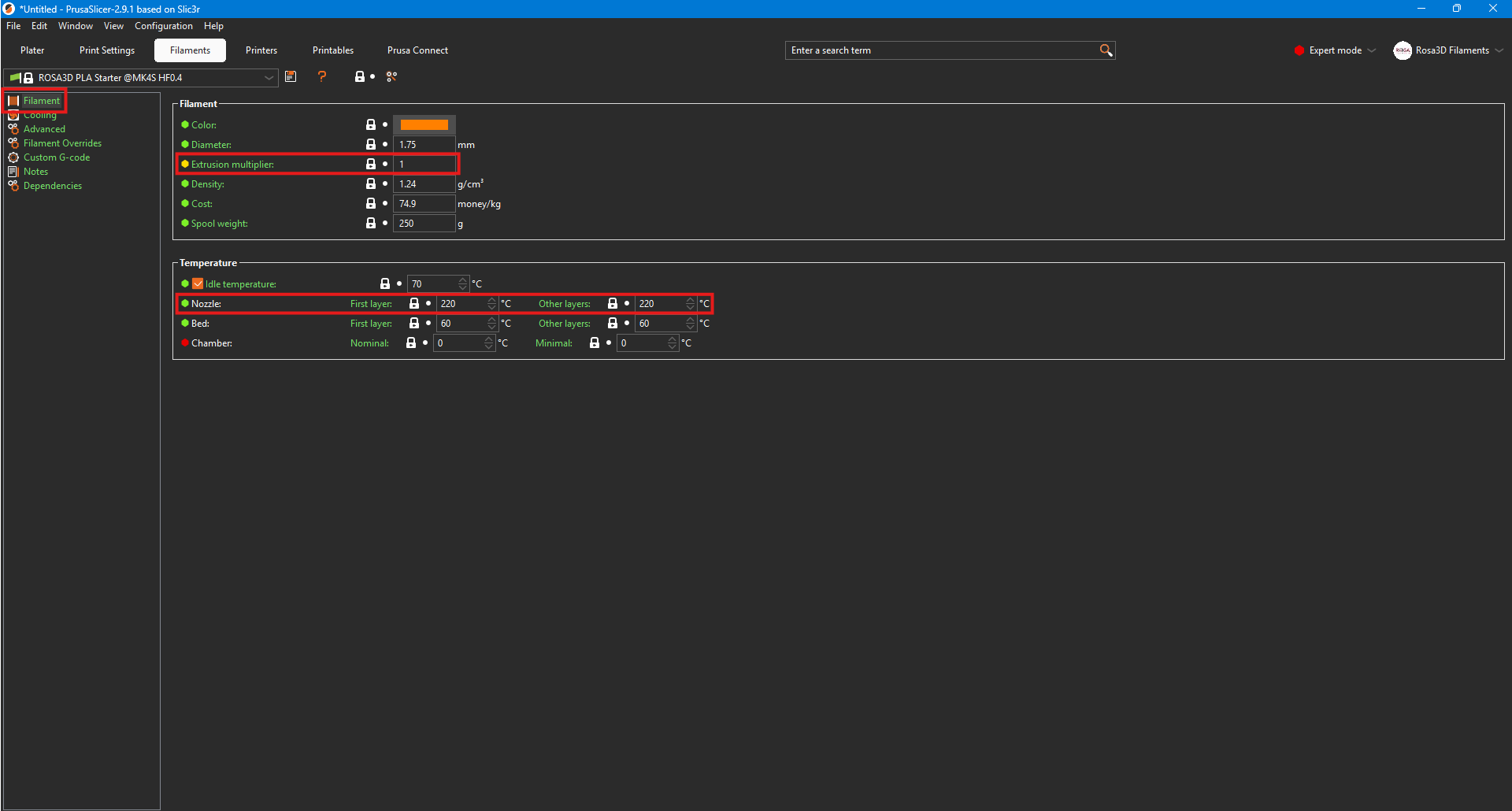Save the current filament preset
Image resolution: width=1512 pixels, height=811 pixels.
[x=291, y=76]
